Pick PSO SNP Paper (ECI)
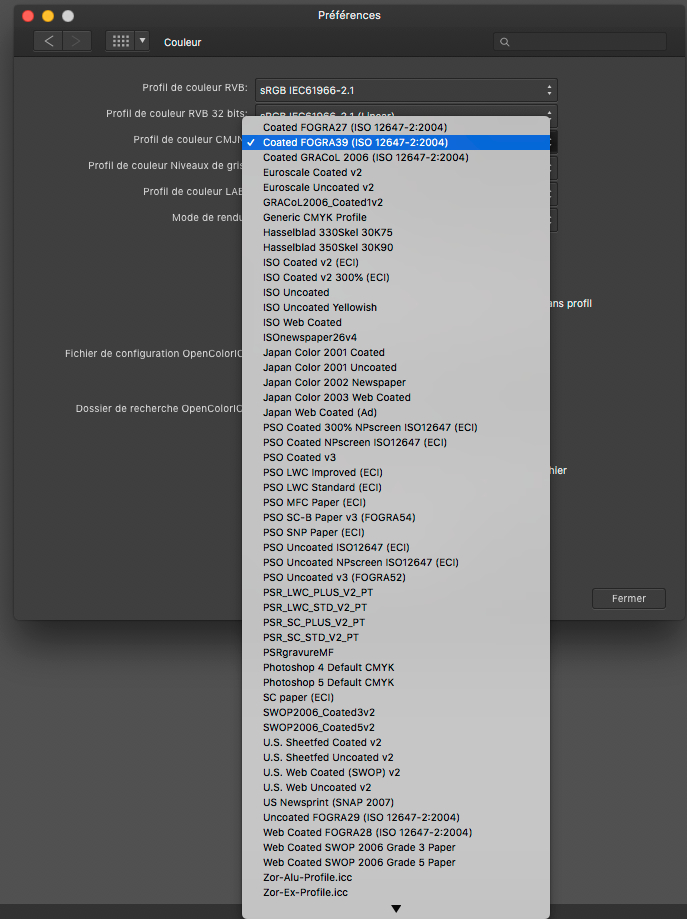This screenshot has width=687, height=919. [396, 533]
